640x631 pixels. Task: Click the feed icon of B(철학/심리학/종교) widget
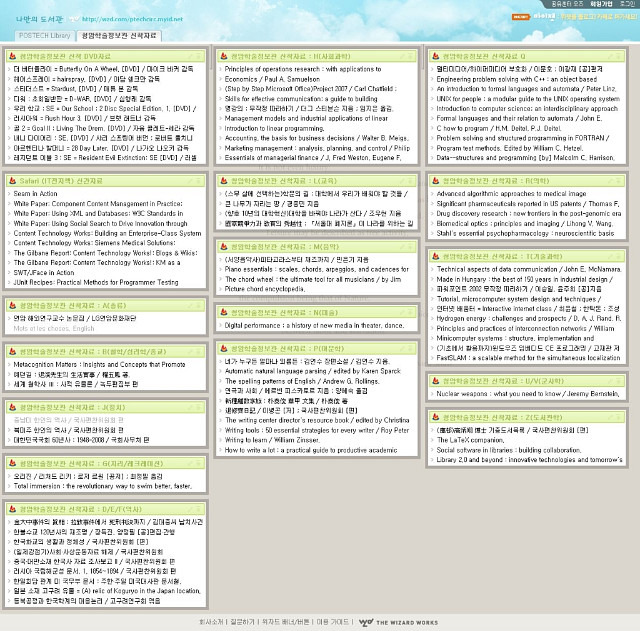point(13,351)
